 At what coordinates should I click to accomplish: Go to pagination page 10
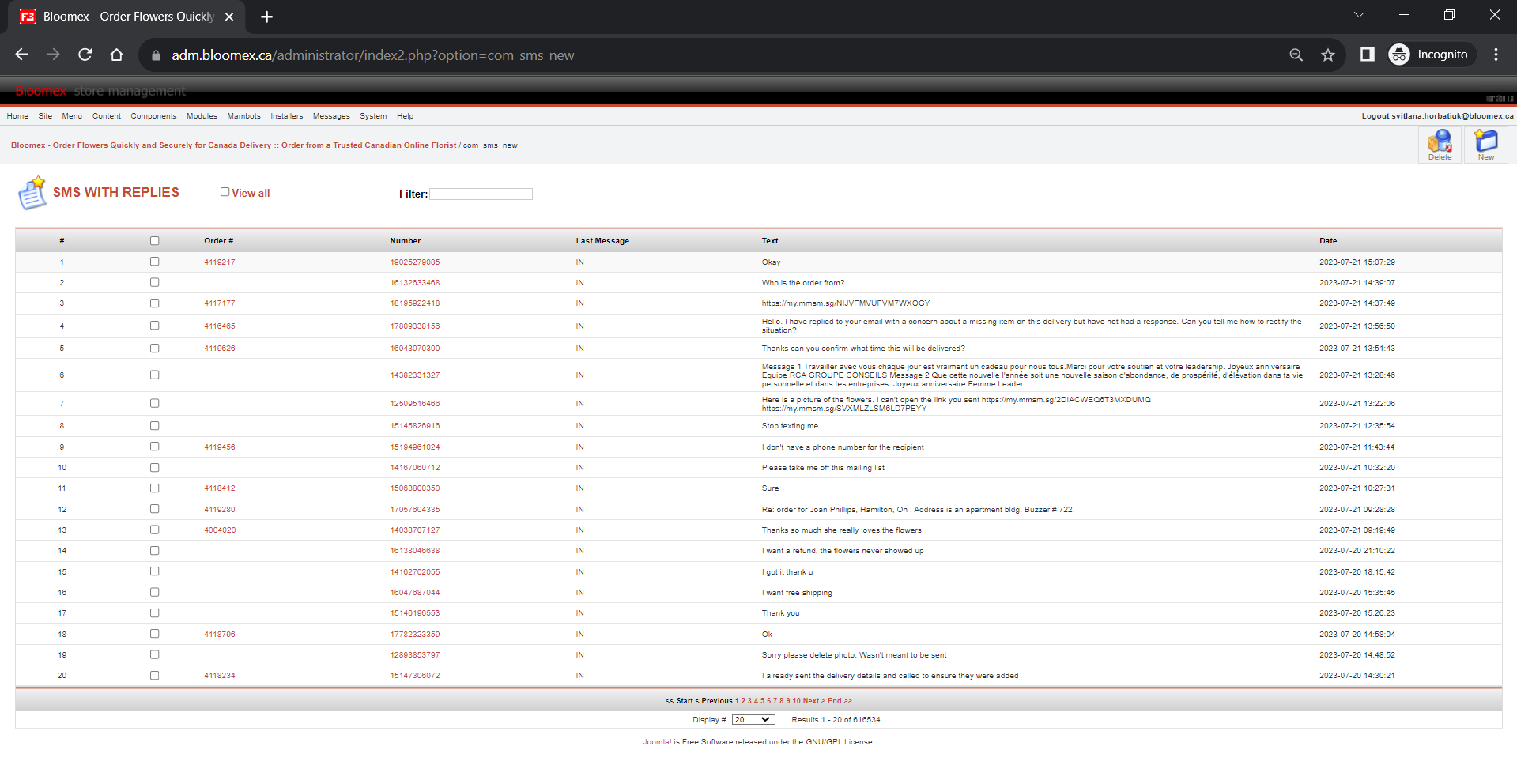[x=797, y=701]
